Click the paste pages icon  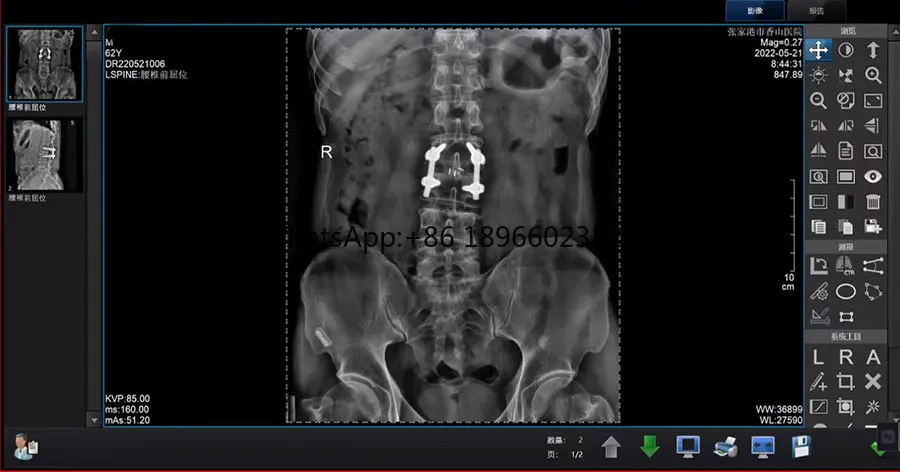pos(845,227)
